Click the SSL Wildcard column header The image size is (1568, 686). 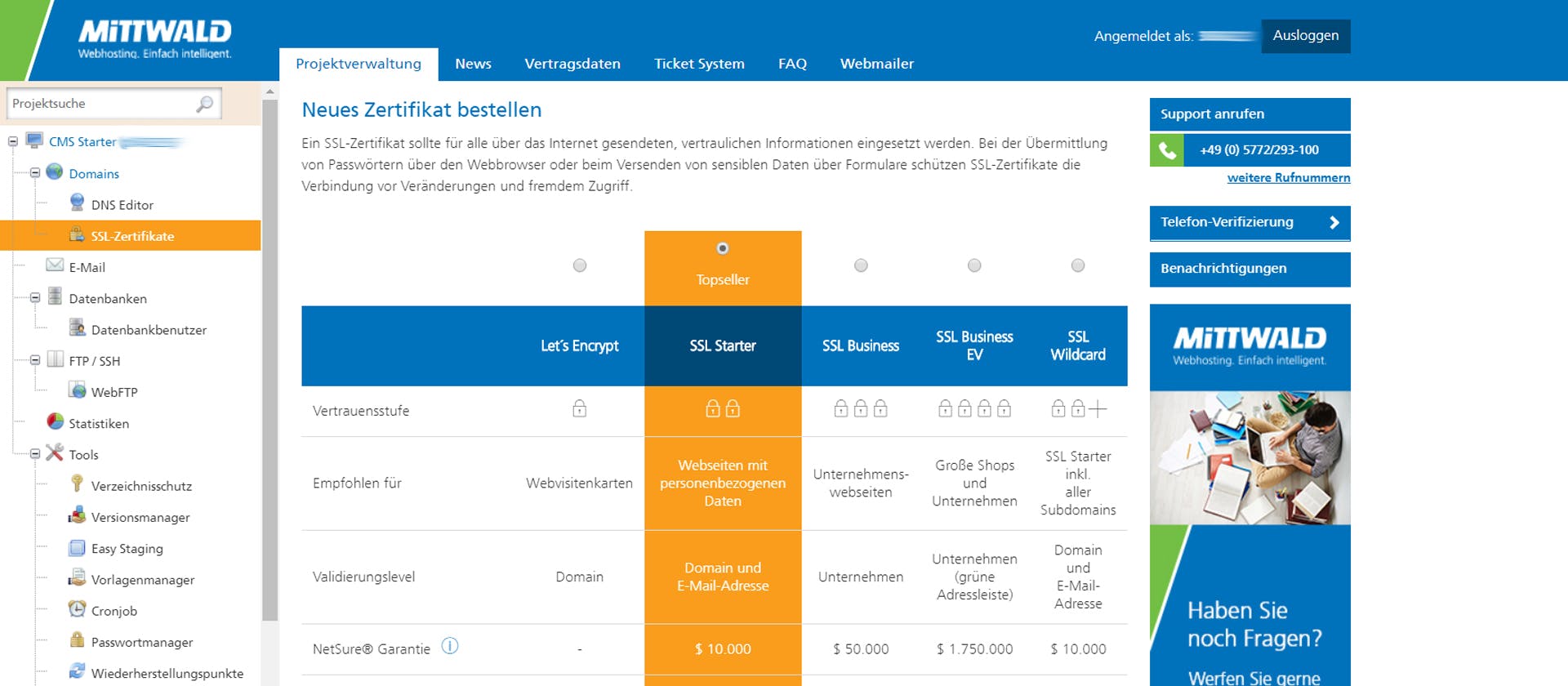1078,345
